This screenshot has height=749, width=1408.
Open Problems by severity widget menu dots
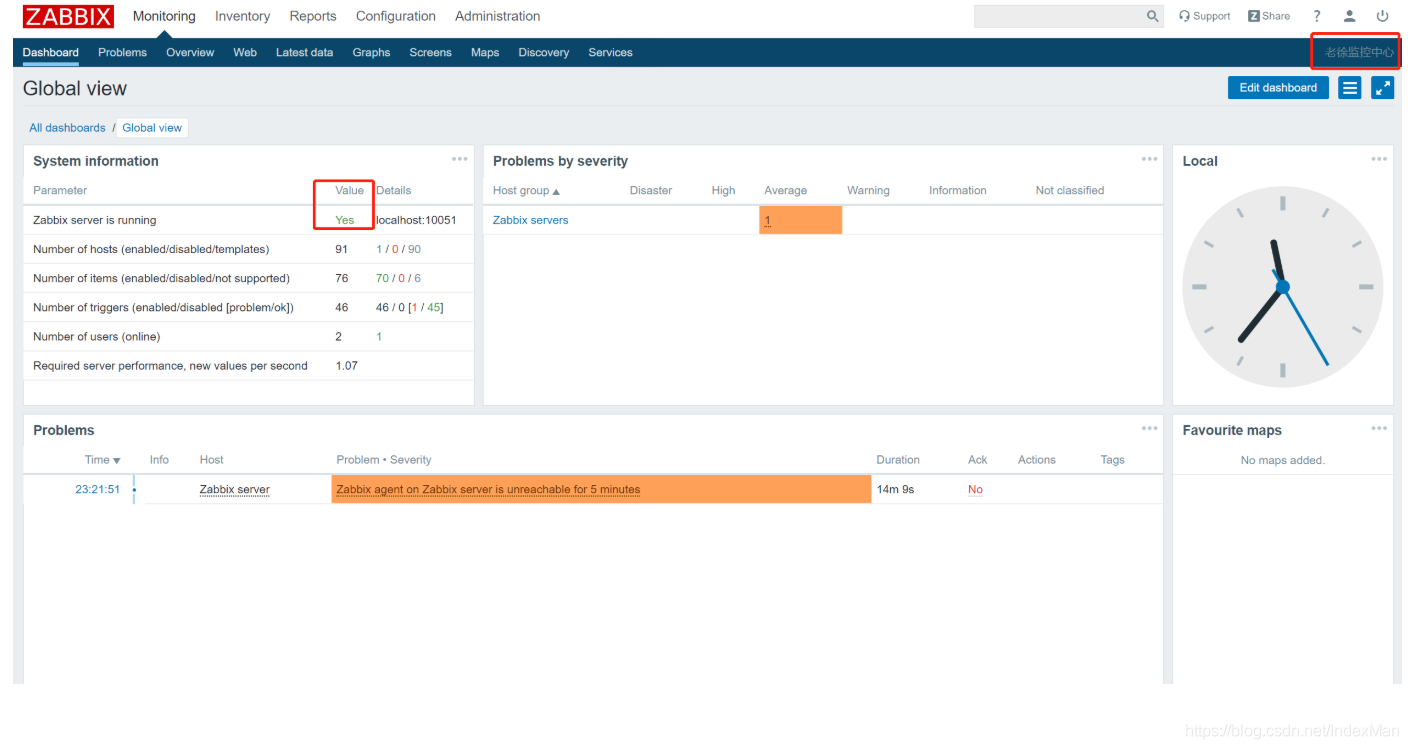pos(1149,159)
